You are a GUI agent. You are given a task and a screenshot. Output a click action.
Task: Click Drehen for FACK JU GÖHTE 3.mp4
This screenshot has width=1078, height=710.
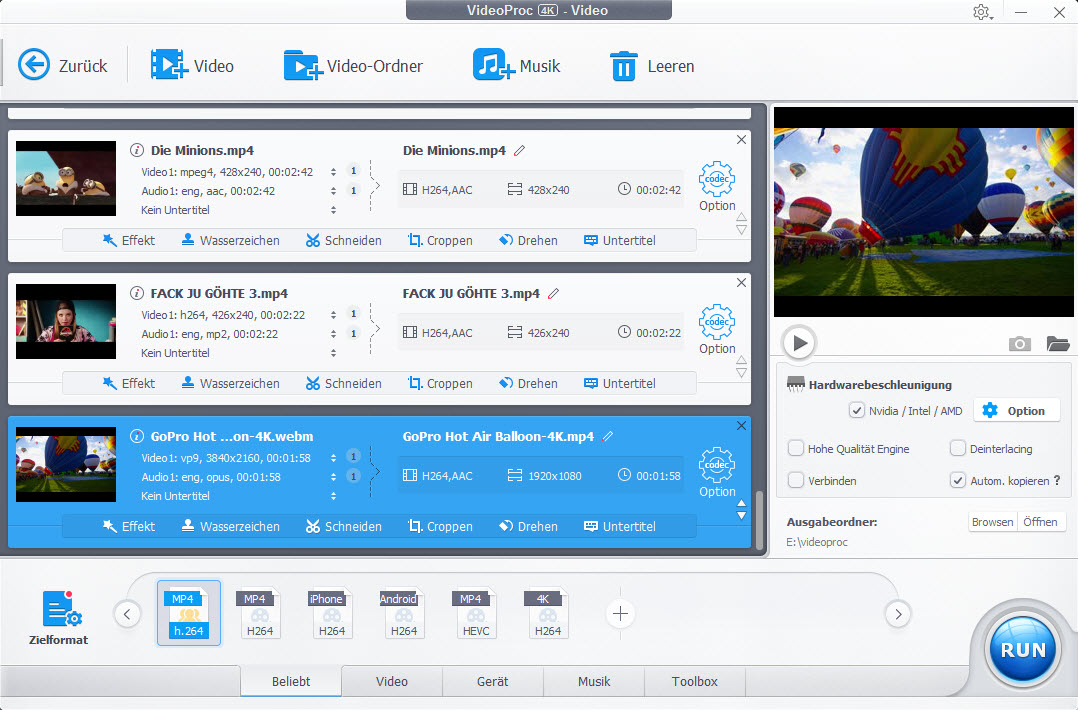(x=528, y=383)
